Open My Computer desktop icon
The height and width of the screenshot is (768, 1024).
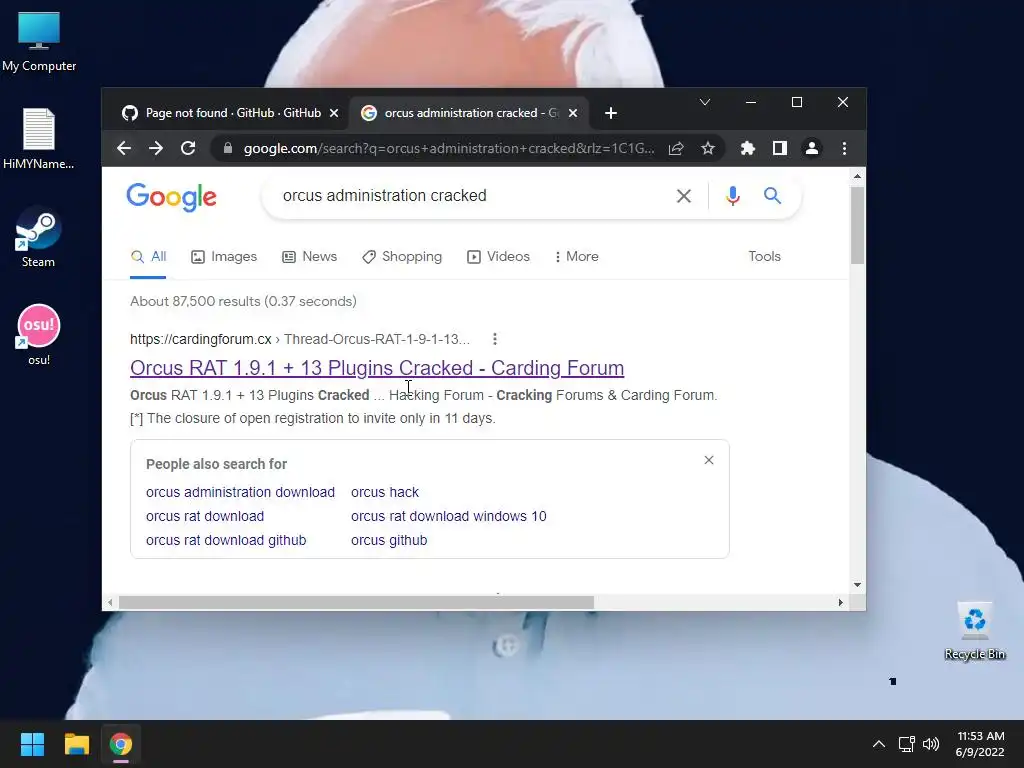39,42
